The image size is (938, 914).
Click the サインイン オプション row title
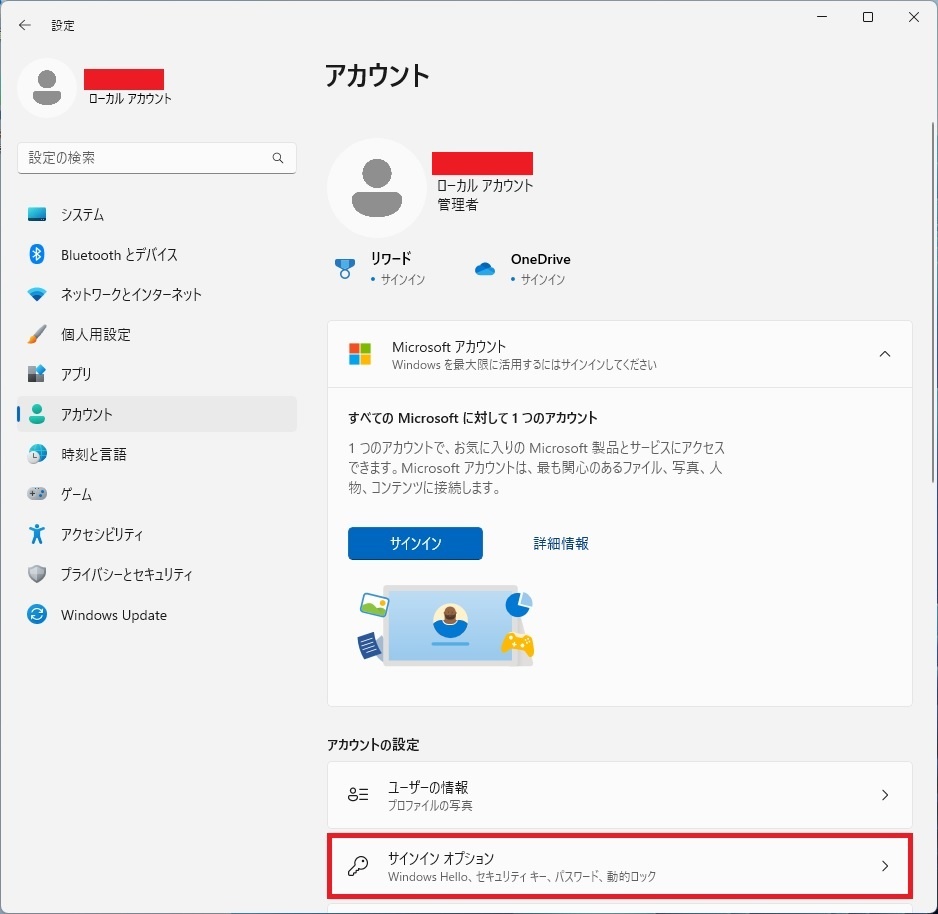point(441,858)
